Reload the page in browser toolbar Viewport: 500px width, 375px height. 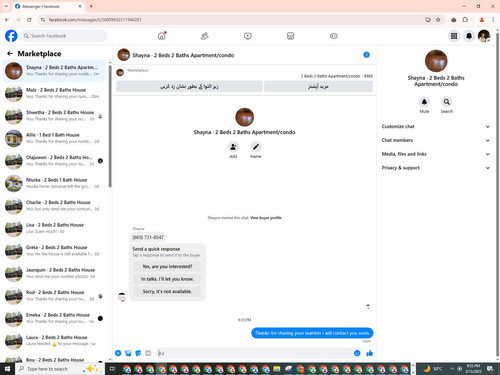29,20
